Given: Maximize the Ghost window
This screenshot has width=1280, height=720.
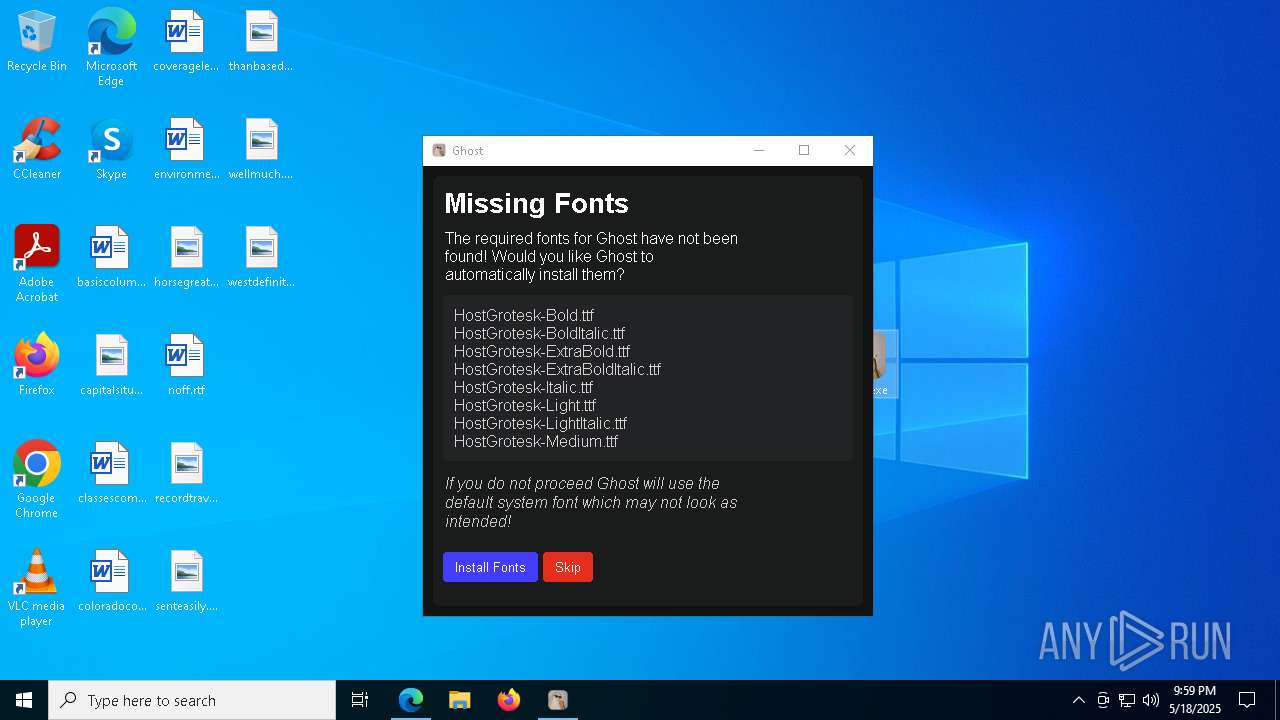Looking at the screenshot, I should (804, 150).
